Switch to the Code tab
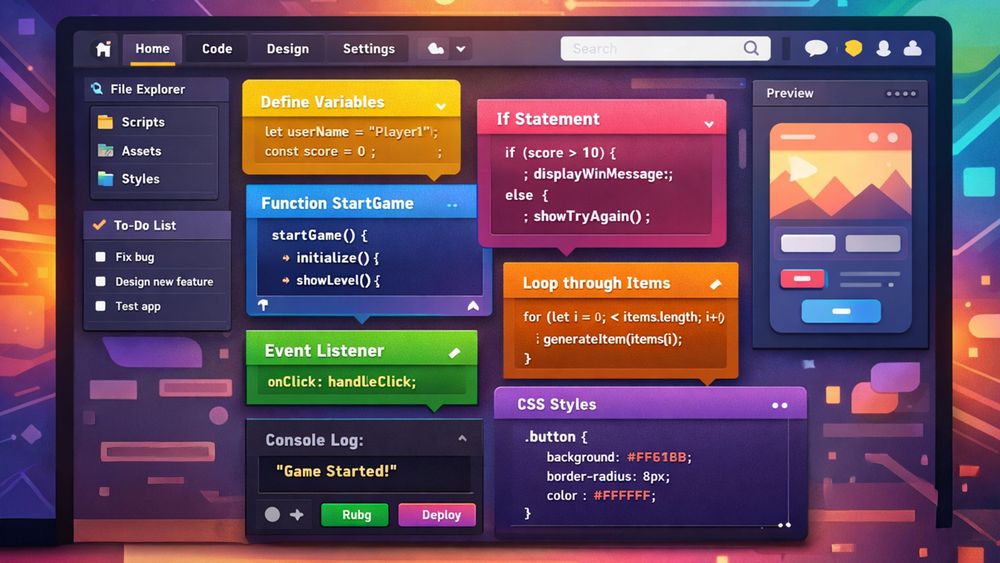This screenshot has width=1000, height=563. click(x=217, y=48)
